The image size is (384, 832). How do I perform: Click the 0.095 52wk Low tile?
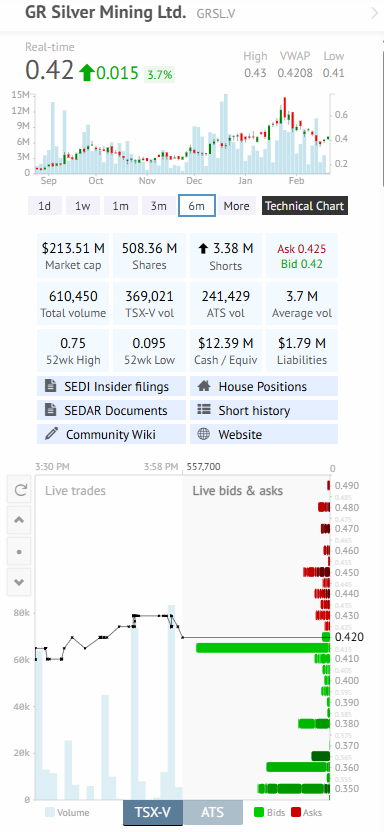coord(150,350)
